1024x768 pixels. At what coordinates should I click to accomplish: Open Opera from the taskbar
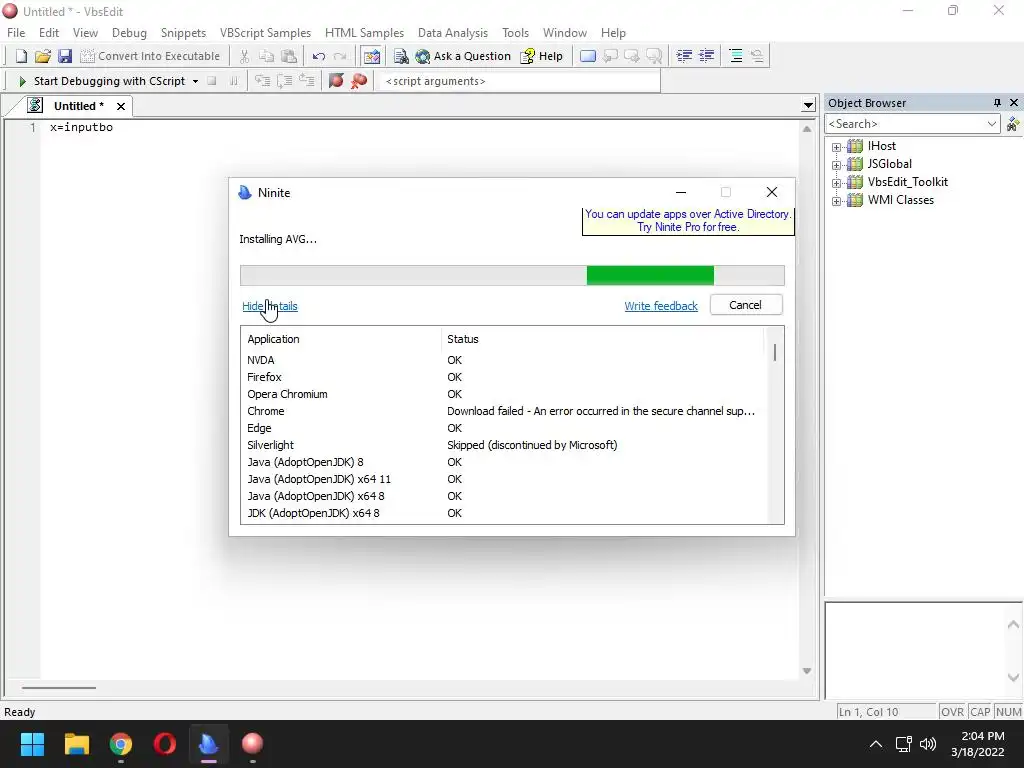point(165,744)
